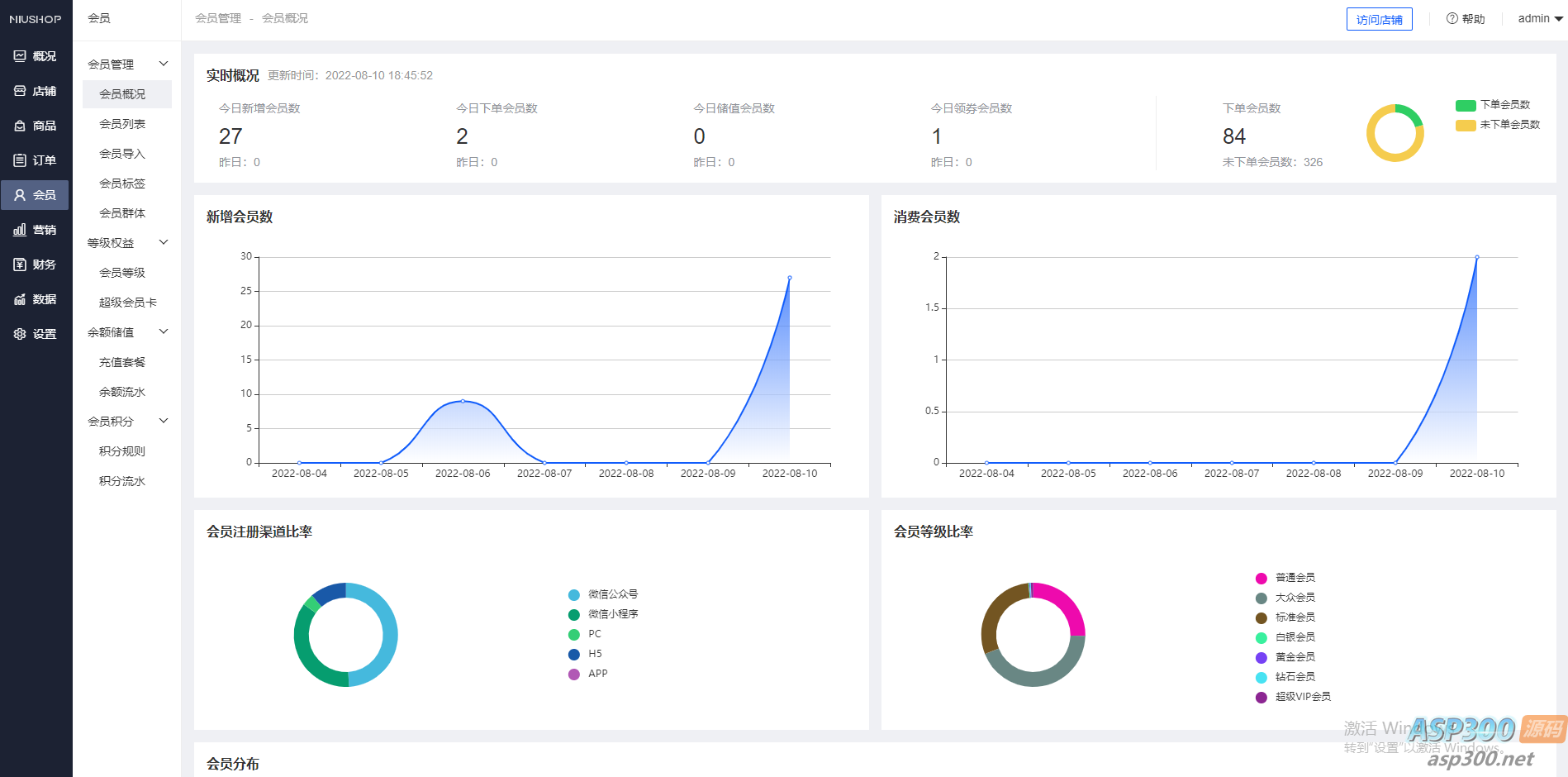Open the admin user dropdown
This screenshot has width=1568, height=777.
click(x=1539, y=18)
